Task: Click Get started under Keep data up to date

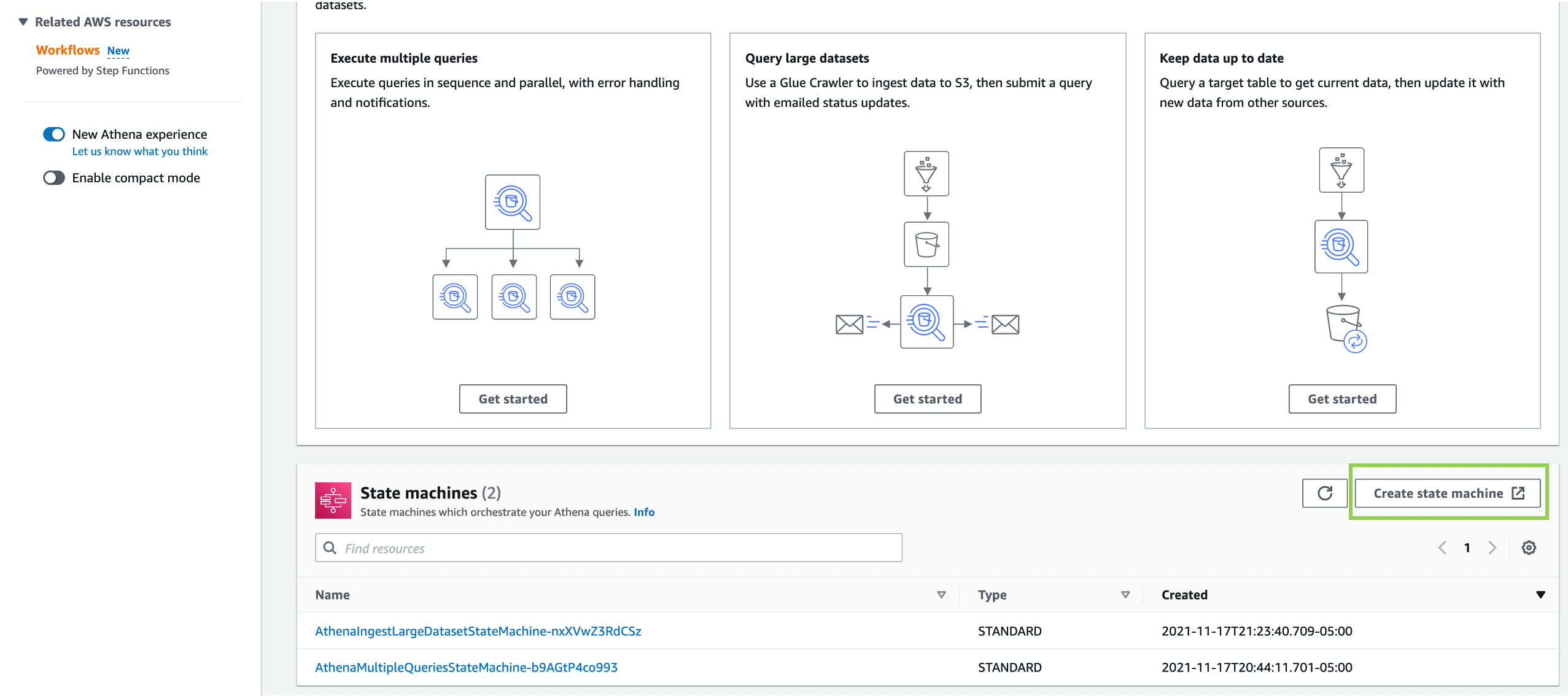Action: coord(1341,399)
